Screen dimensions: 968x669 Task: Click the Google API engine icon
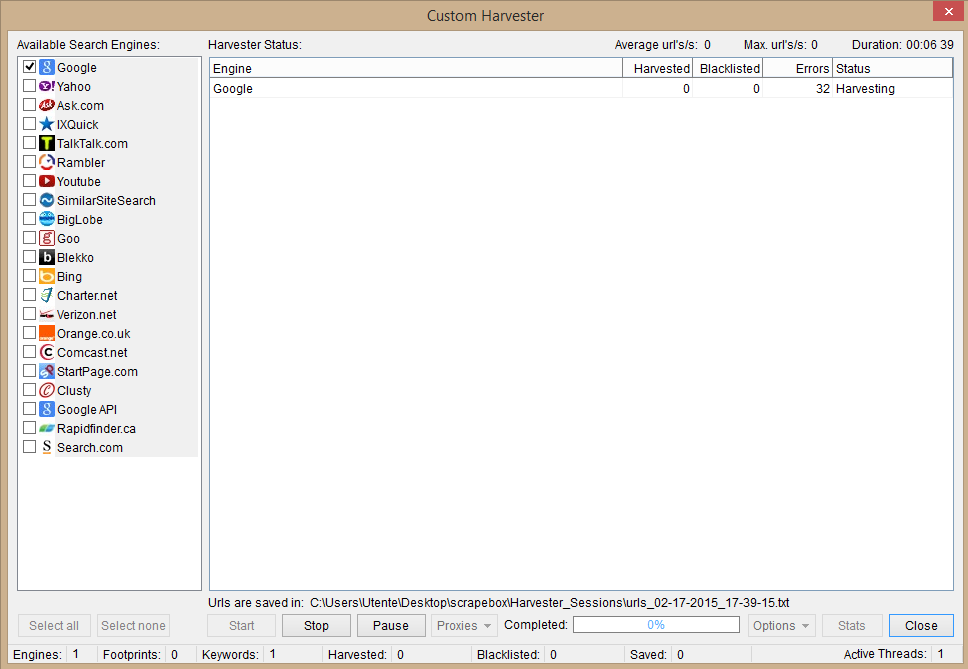(x=47, y=409)
